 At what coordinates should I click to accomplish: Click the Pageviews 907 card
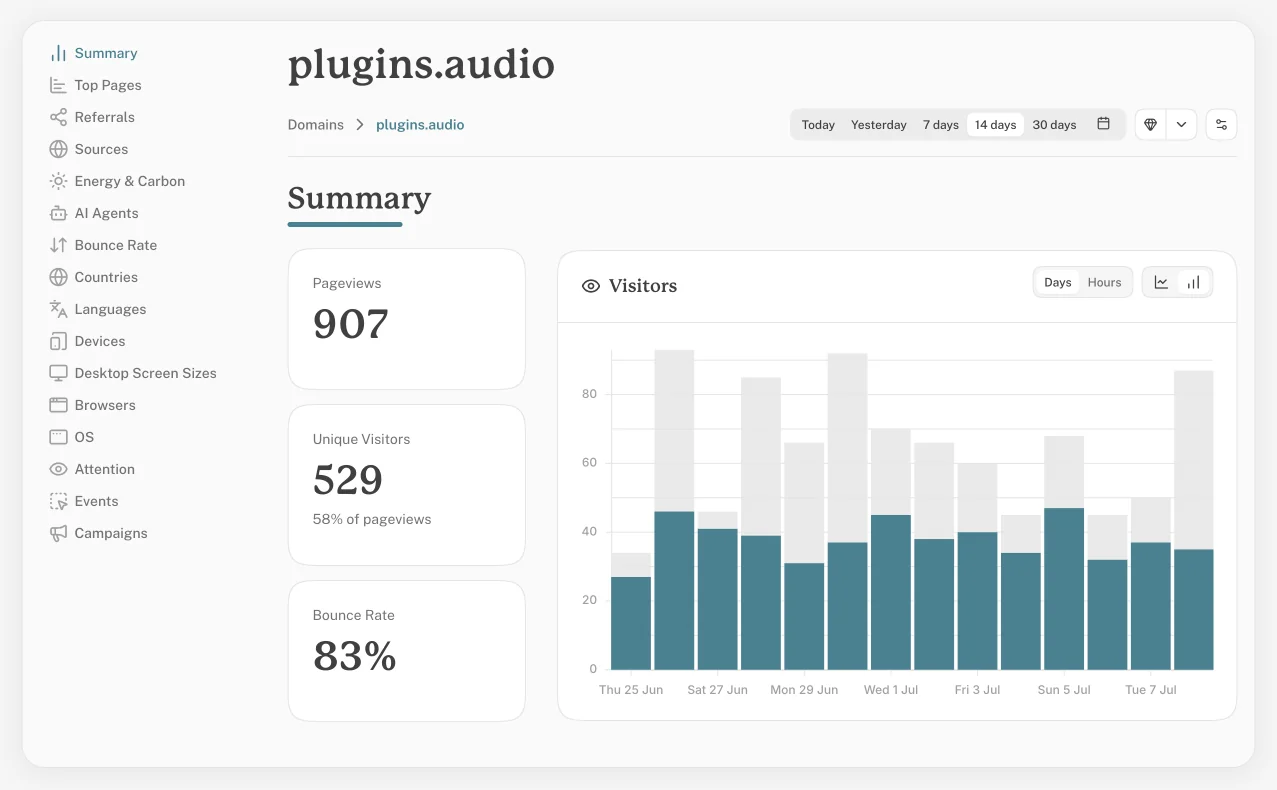tap(406, 319)
